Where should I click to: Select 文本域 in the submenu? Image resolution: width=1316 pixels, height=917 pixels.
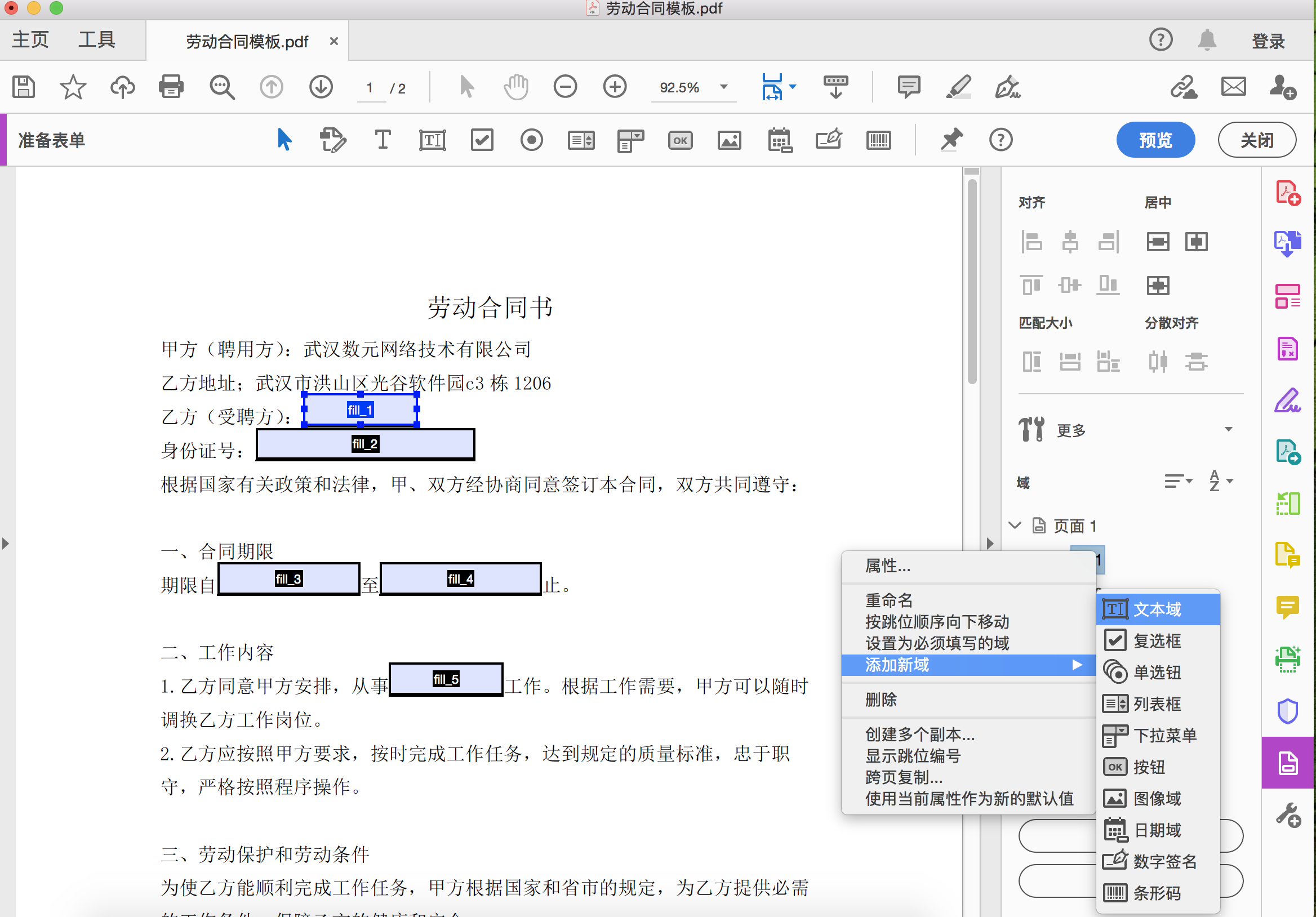pos(1157,609)
